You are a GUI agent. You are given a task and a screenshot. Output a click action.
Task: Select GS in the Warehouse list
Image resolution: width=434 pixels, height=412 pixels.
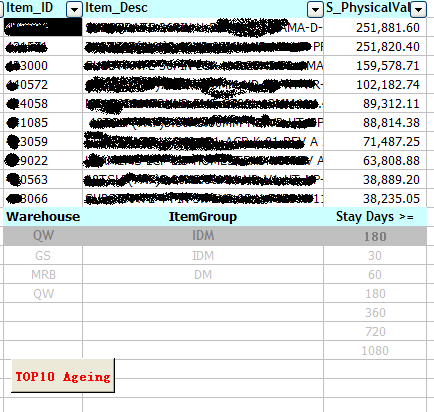pos(43,256)
